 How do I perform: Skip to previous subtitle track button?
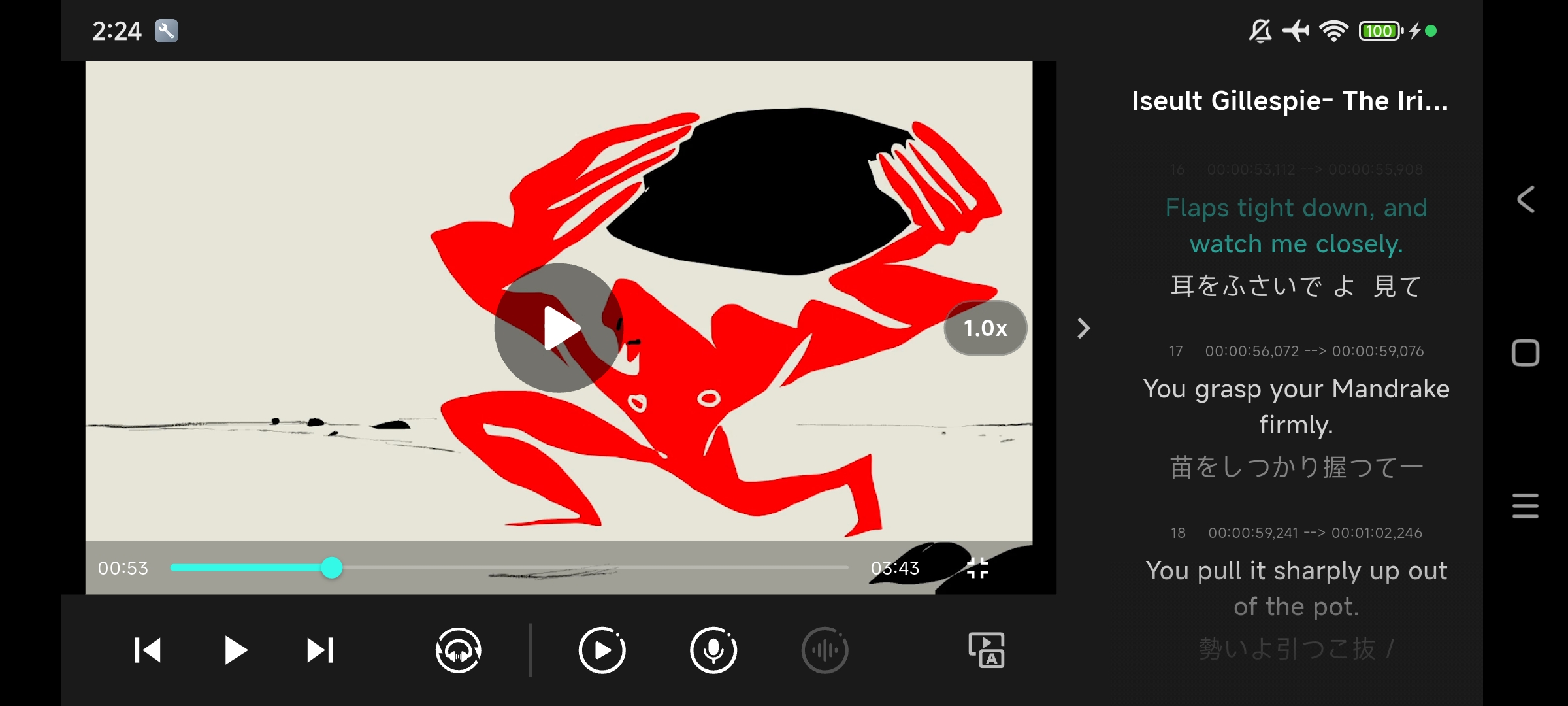pos(148,650)
